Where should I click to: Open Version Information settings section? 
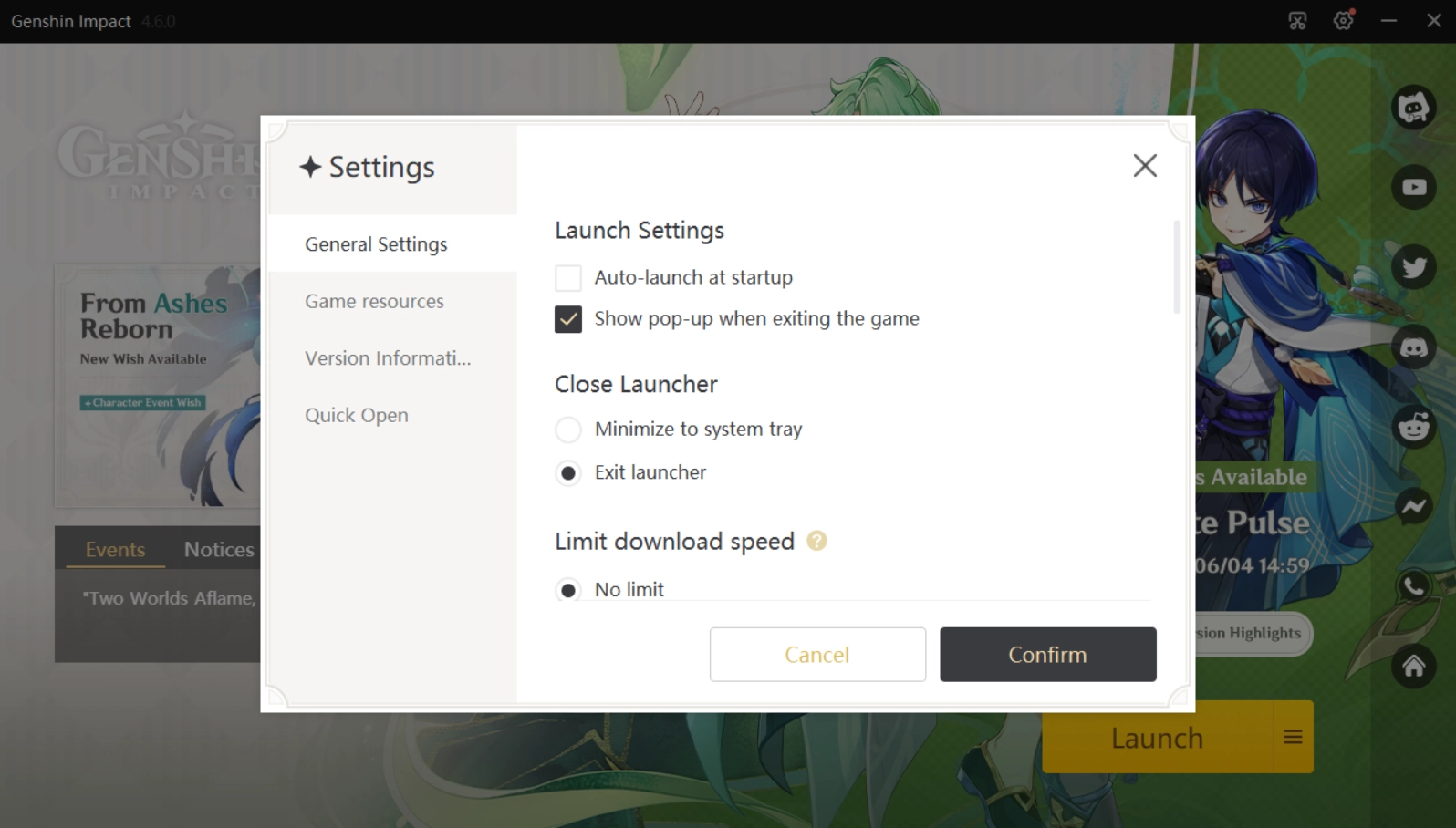[392, 358]
